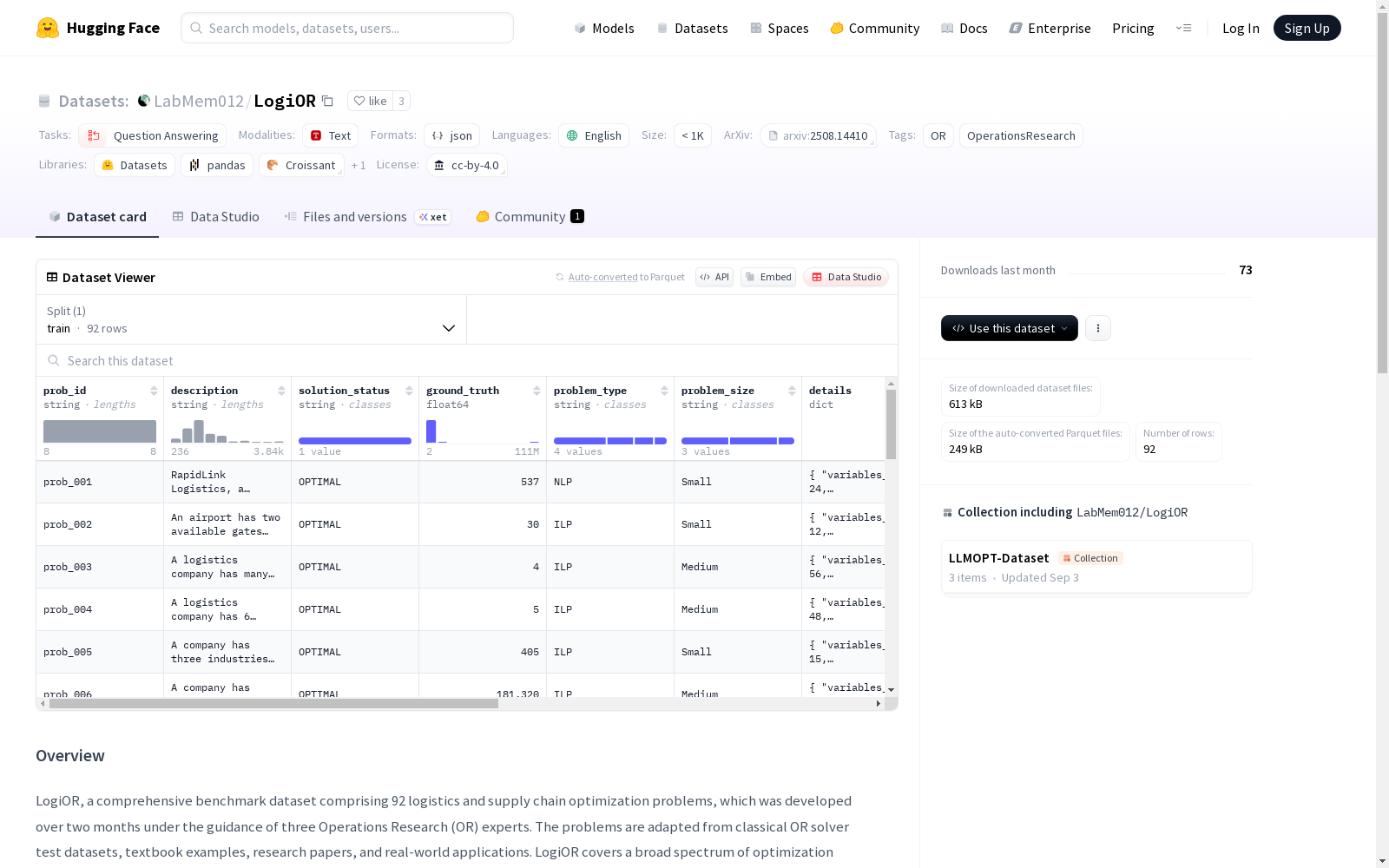Open the additional navigation menu icon

1183,28
